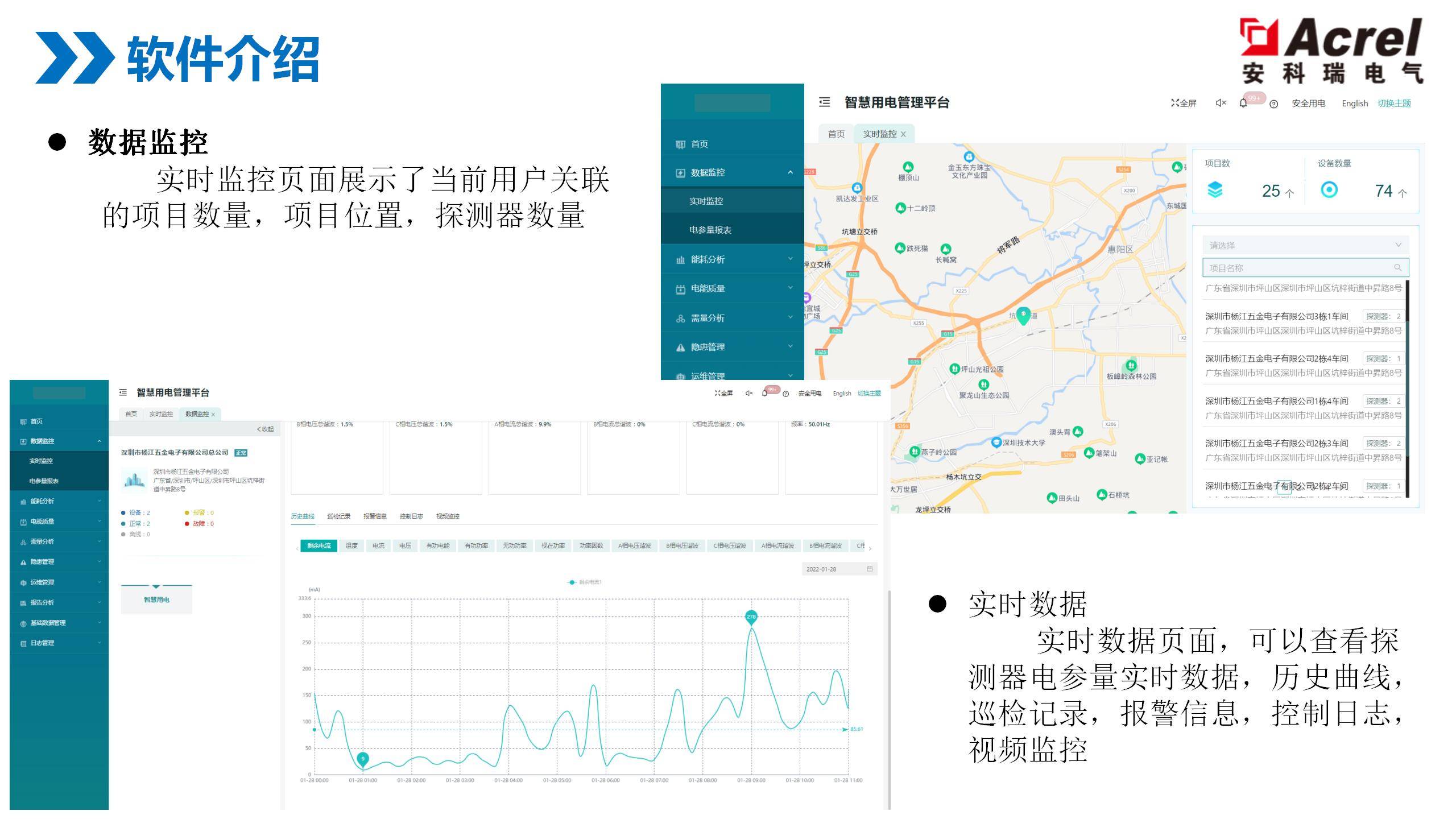
Task: Click 切换主题 link in top header
Action: [x=1393, y=103]
